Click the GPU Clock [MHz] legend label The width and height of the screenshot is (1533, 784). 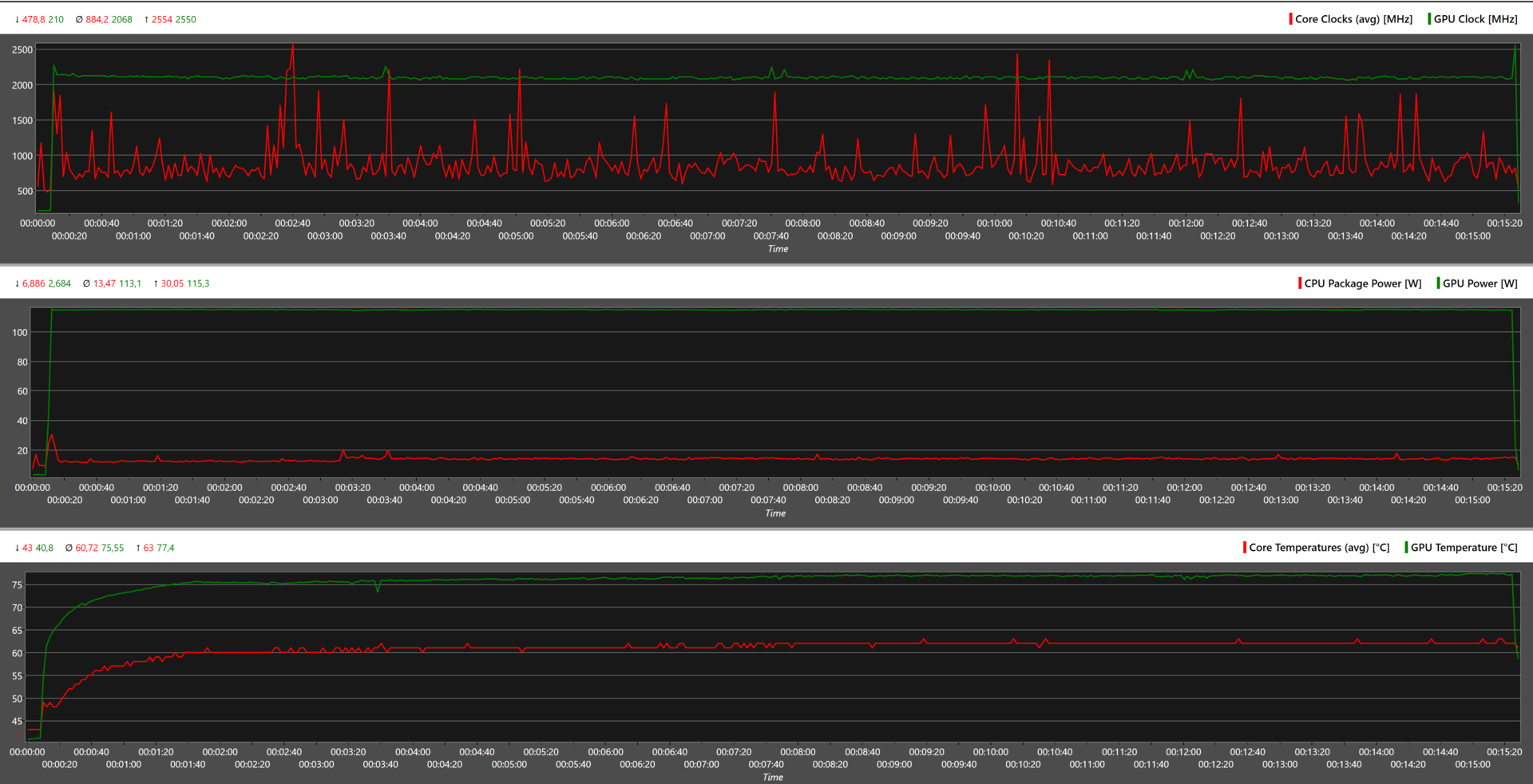1476,19
